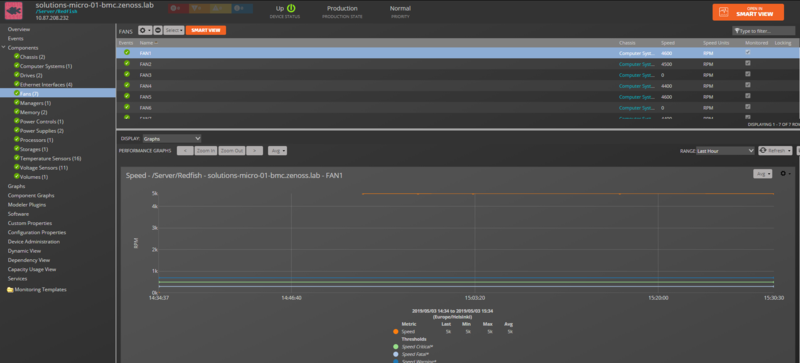This screenshot has height=363, width=800.
Task: Click the graph settings gear icon
Action: (784, 174)
